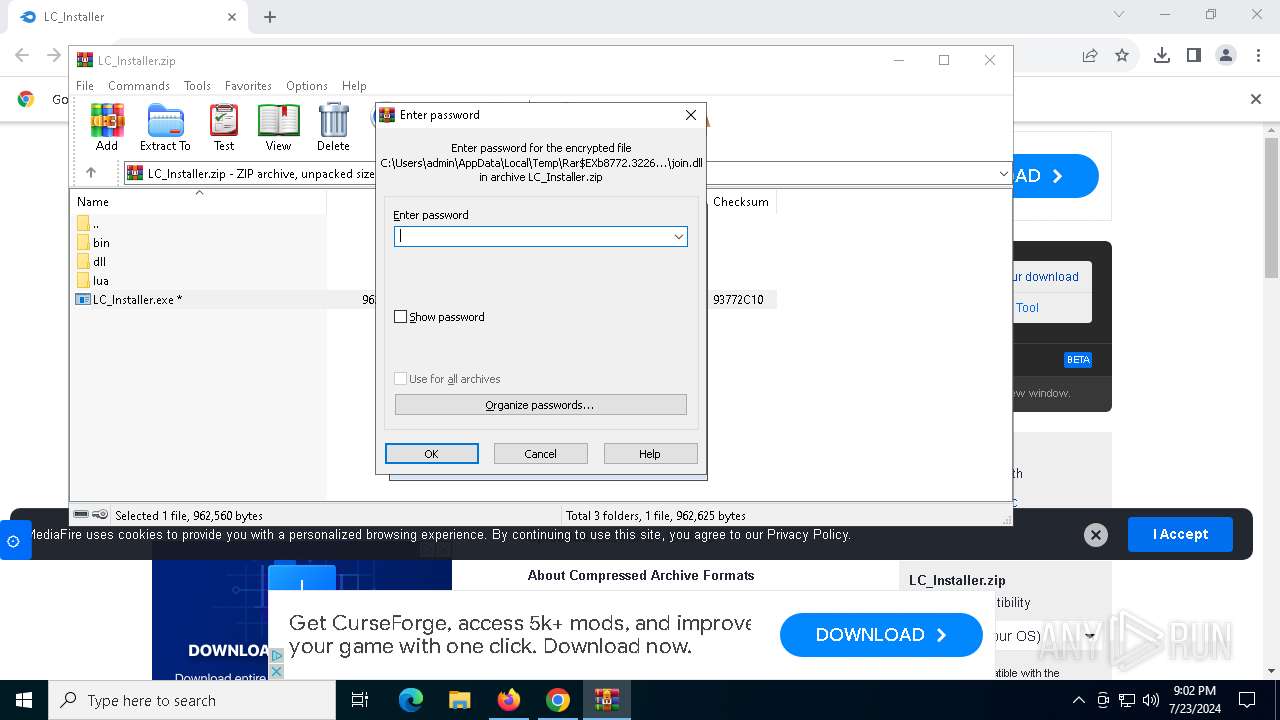Viewport: 1280px width, 720px height.
Task: Open the Help menu in WinRAR
Action: click(x=354, y=86)
